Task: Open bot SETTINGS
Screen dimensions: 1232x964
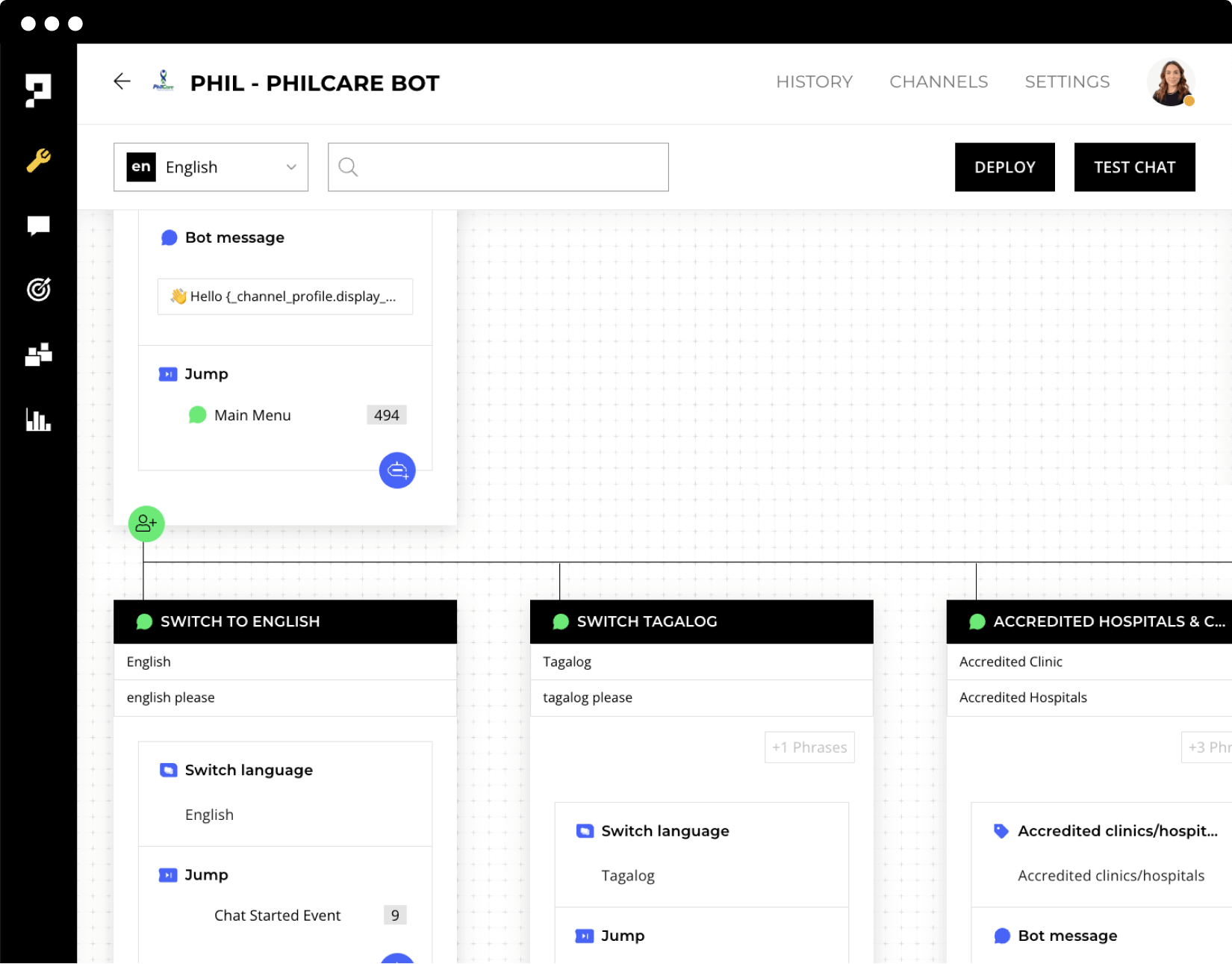Action: (1067, 82)
